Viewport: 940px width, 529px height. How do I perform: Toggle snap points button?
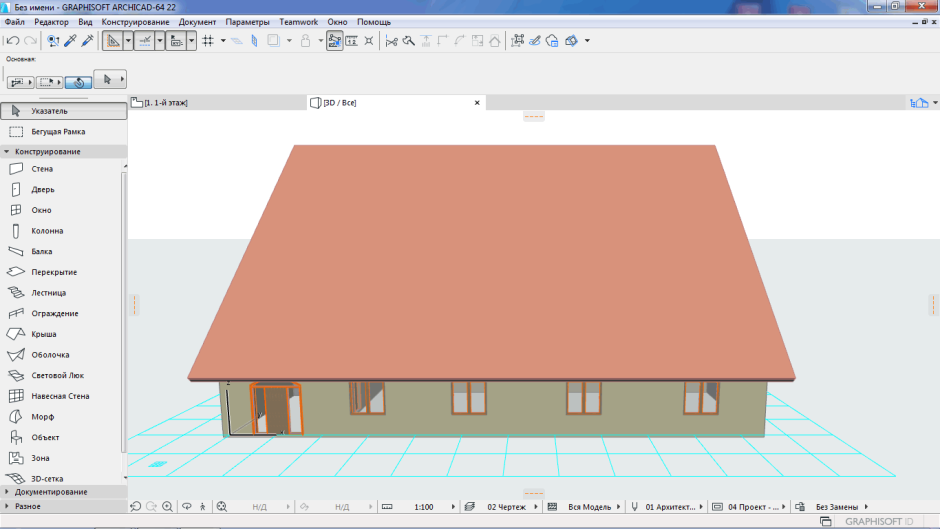(x=144, y=41)
